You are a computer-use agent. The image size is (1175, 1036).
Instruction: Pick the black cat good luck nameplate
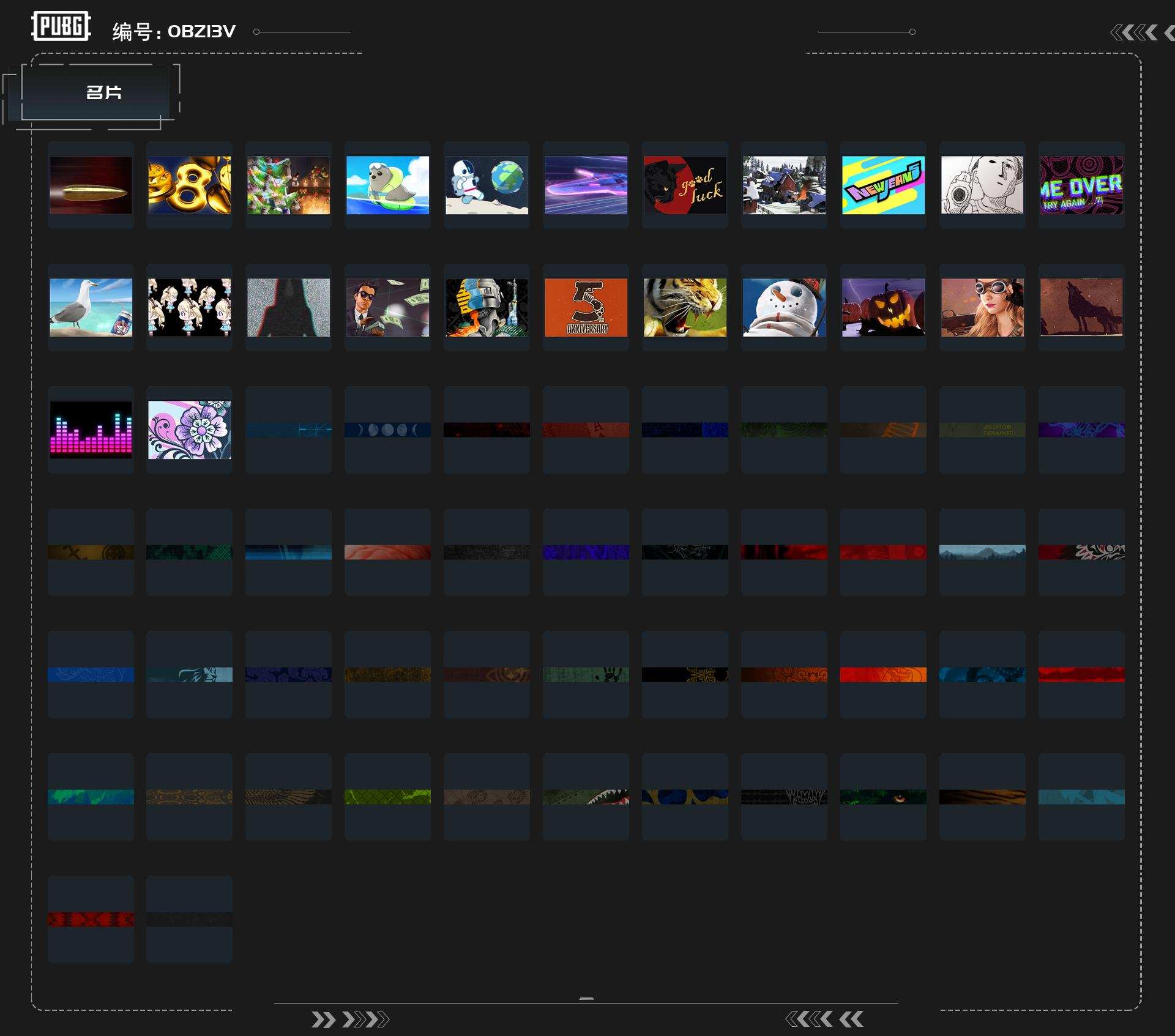tap(685, 185)
